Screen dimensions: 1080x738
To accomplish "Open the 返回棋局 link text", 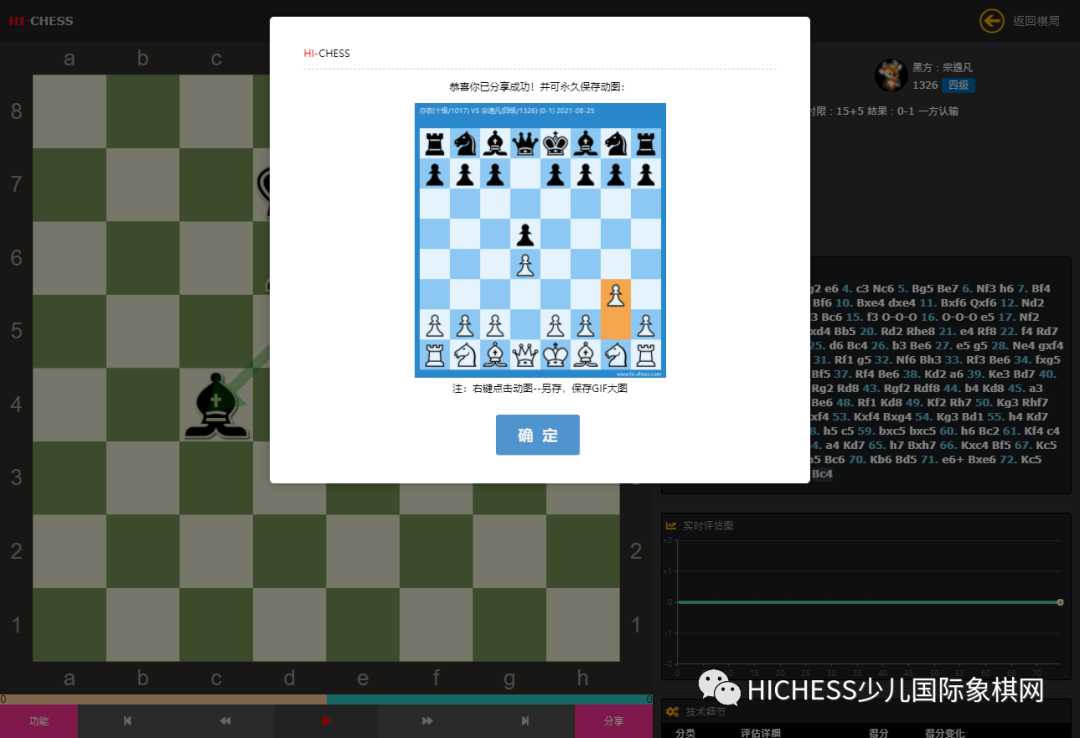I will point(1035,21).
